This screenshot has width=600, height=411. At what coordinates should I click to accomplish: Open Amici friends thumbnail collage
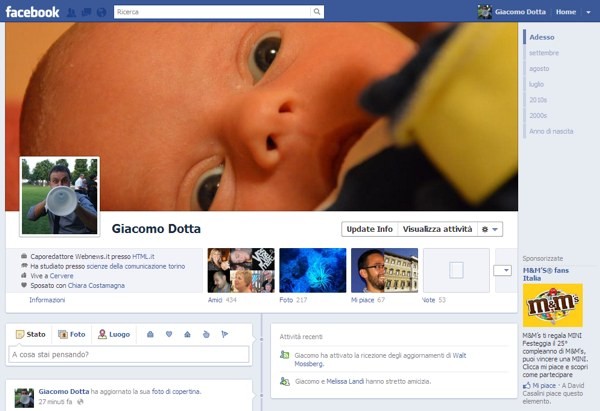pyautogui.click(x=241, y=270)
